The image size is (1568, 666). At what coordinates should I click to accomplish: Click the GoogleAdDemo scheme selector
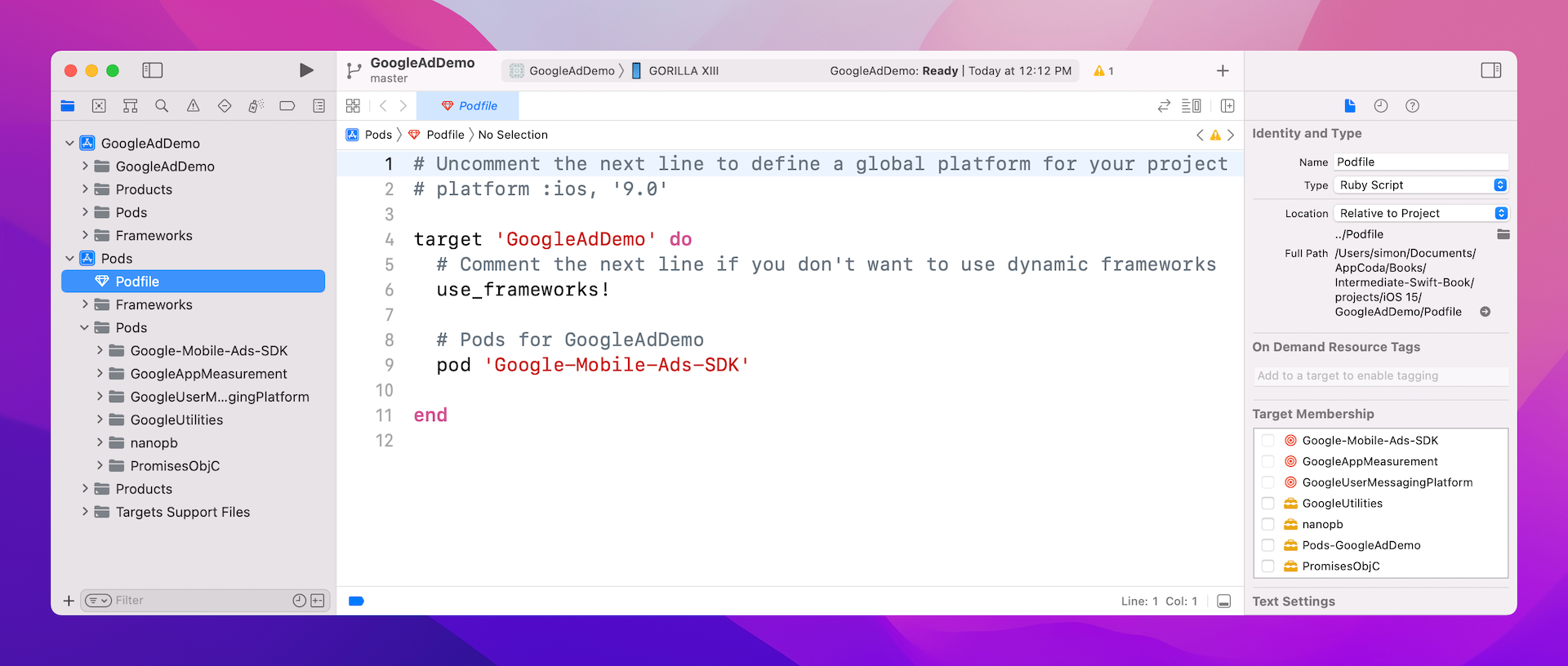pos(563,71)
